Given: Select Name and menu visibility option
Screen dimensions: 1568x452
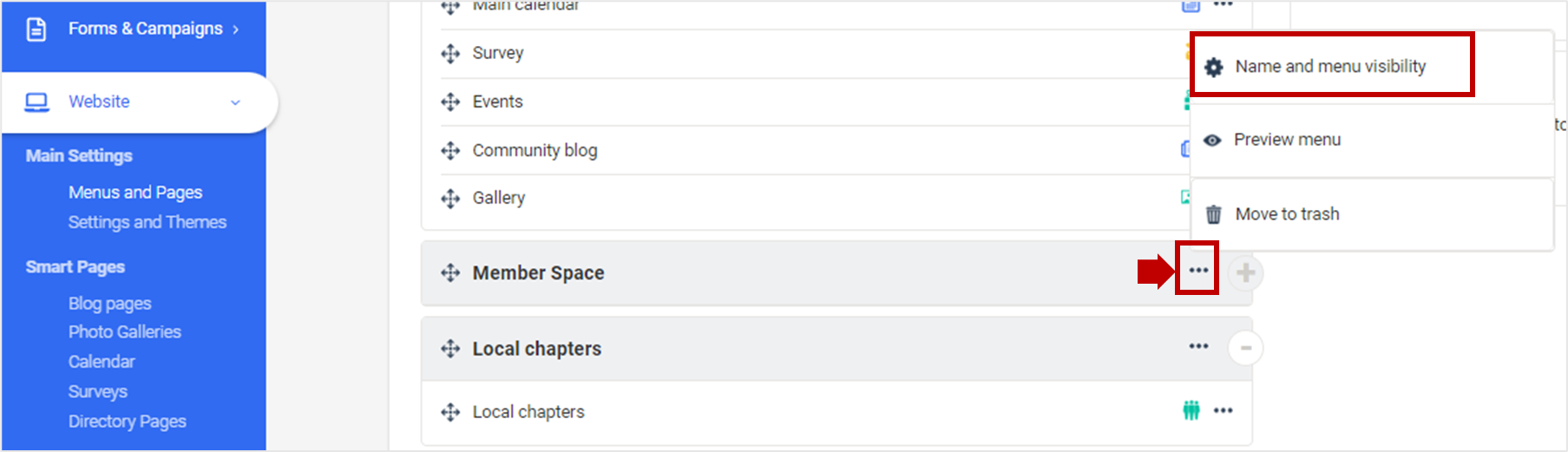Looking at the screenshot, I should [x=1329, y=67].
